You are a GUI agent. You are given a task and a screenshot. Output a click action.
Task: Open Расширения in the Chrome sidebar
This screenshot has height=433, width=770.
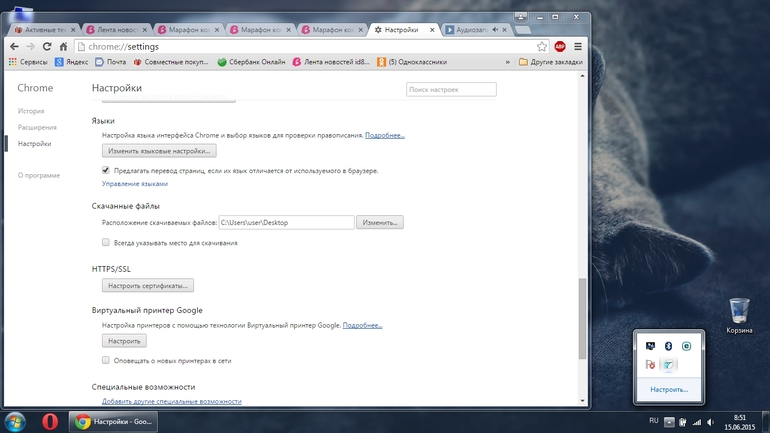point(37,127)
